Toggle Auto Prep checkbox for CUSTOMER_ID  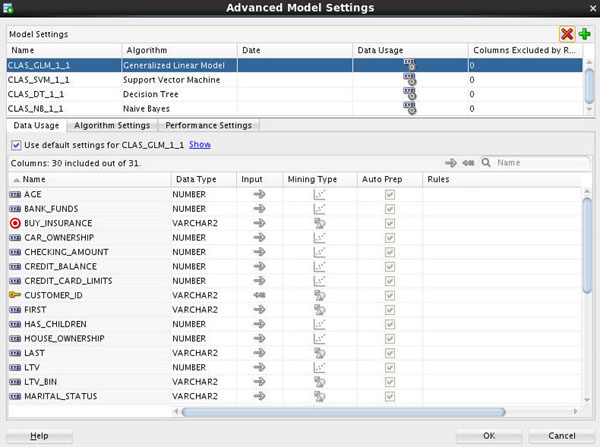(390, 295)
